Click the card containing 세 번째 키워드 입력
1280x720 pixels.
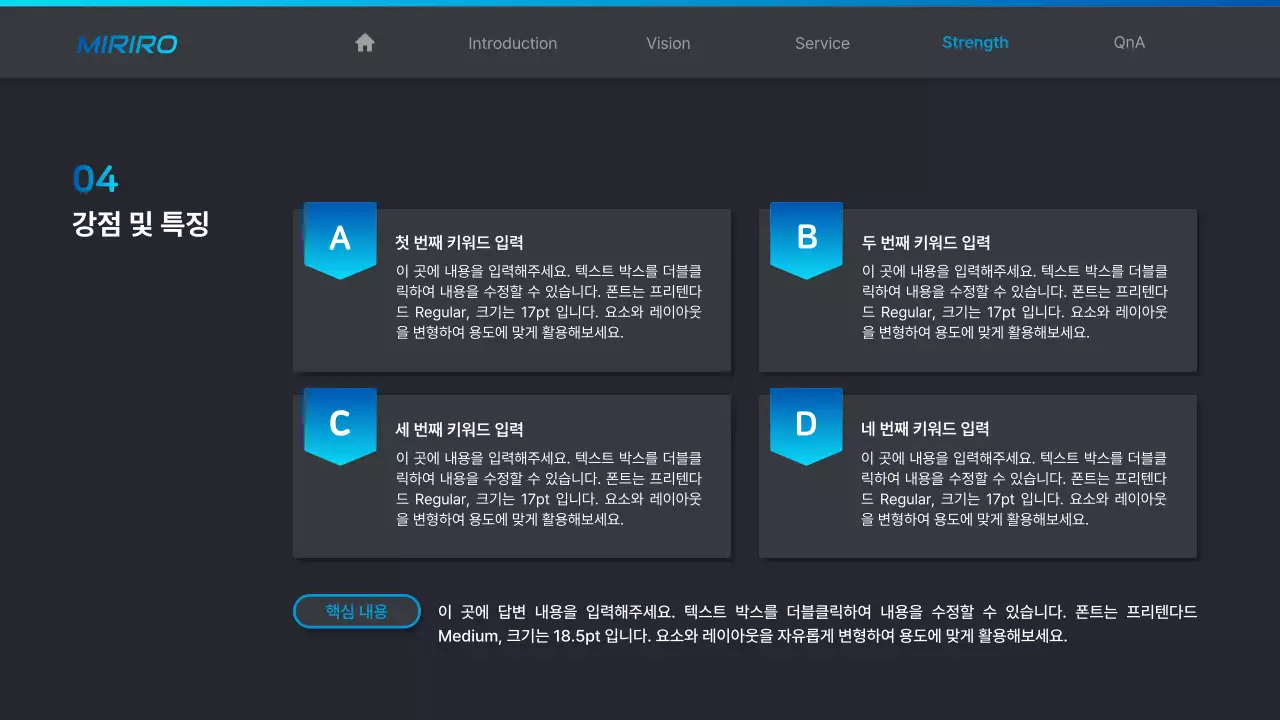[x=511, y=475]
